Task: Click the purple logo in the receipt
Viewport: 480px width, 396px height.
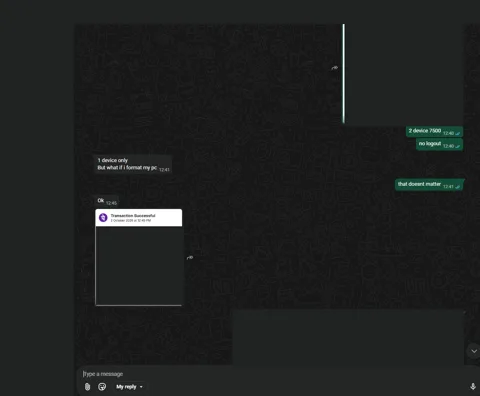Action: (x=103, y=218)
